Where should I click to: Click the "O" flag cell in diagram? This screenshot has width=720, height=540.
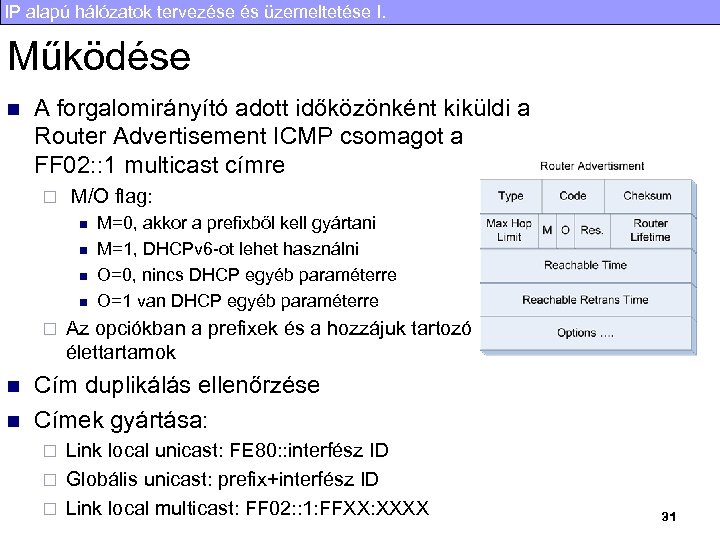566,231
